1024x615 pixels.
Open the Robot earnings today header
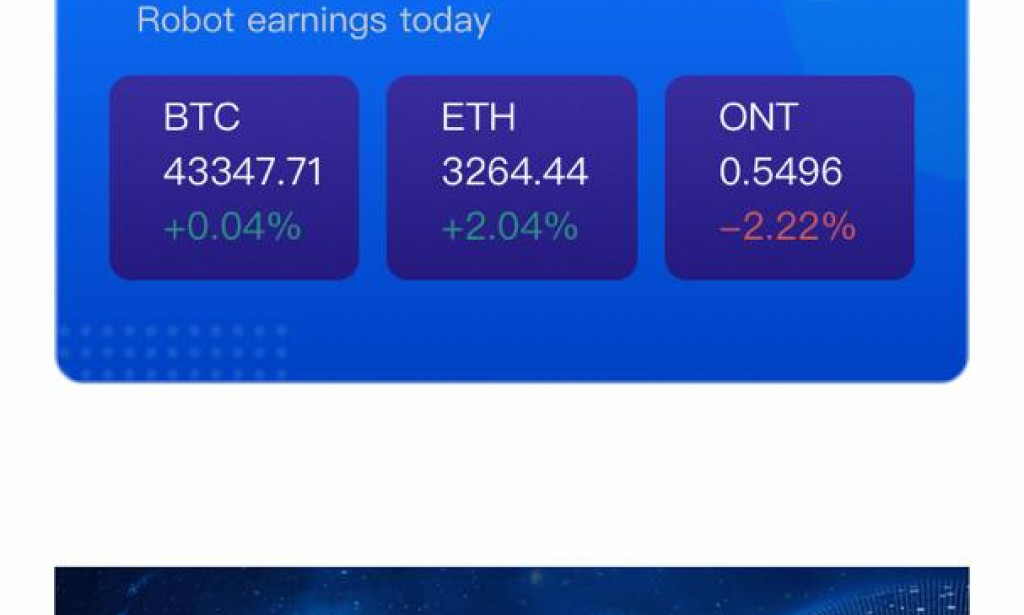[x=313, y=20]
